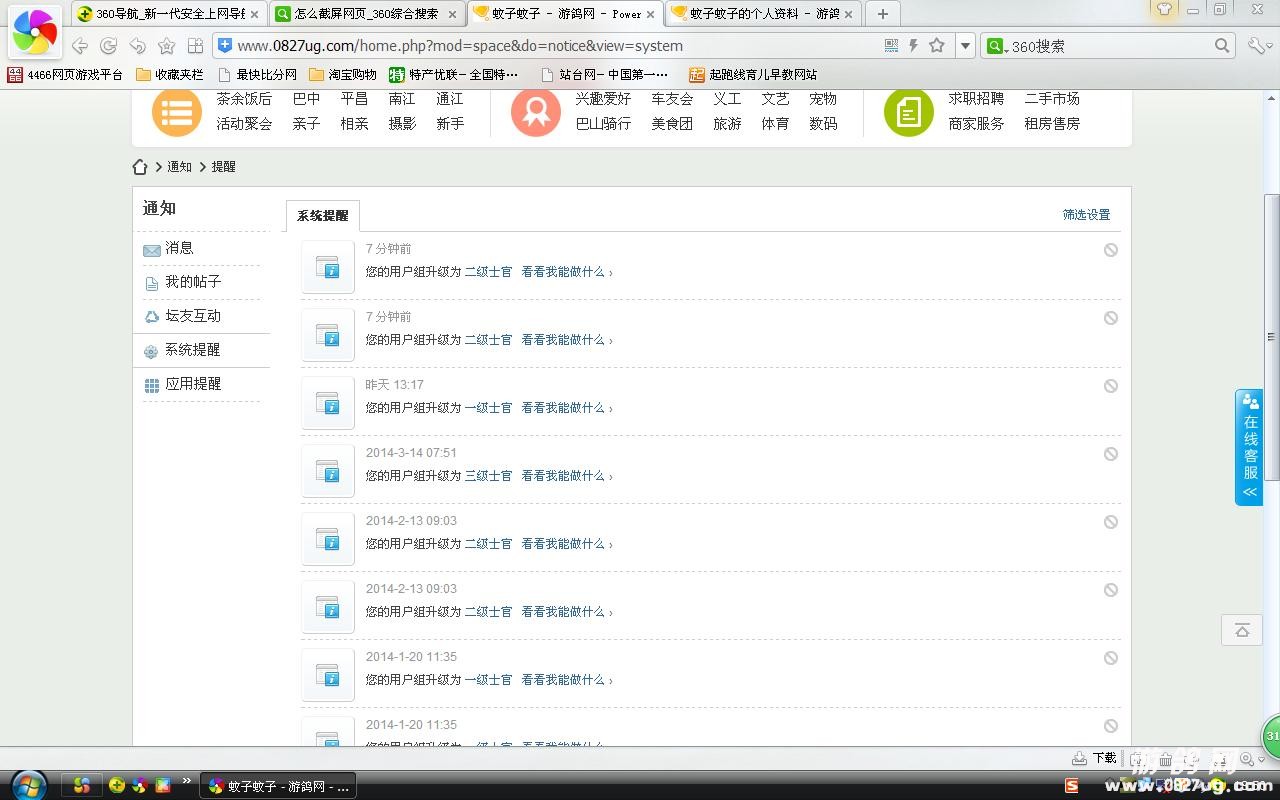Viewport: 1280px width, 800px height.
Task: Click the home icon in the breadcrumb
Action: point(140,167)
